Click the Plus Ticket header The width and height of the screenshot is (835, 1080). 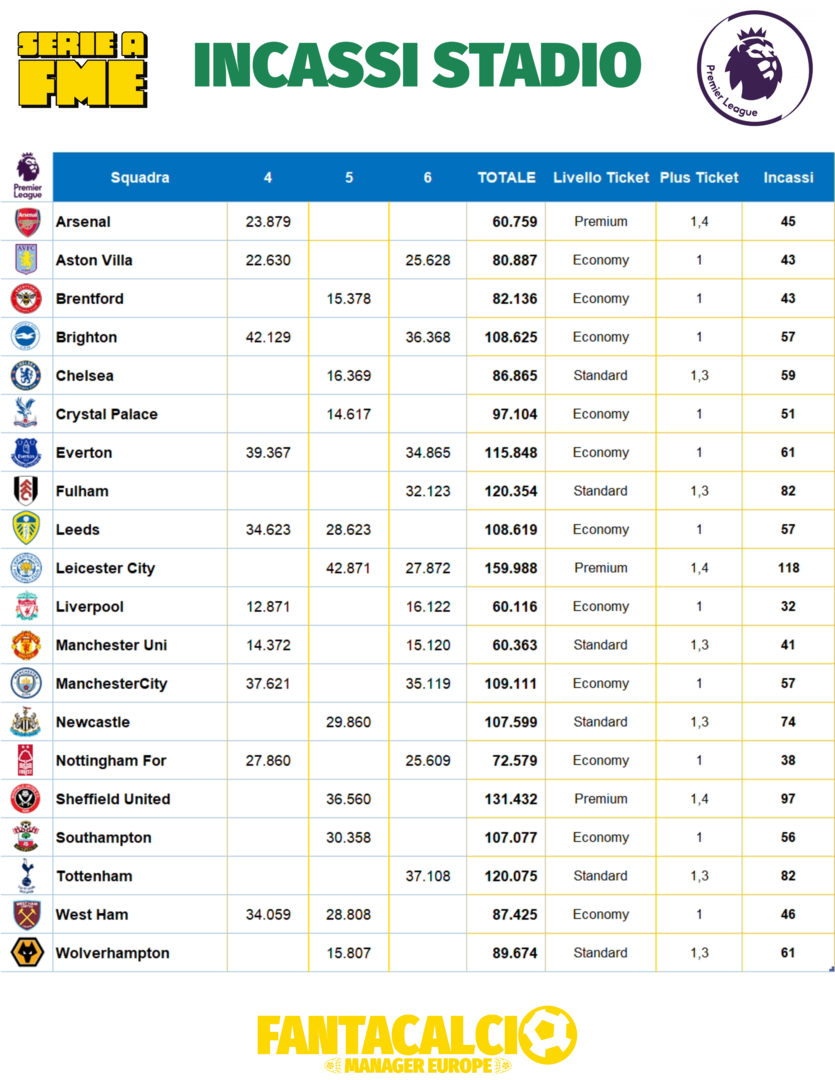(699, 178)
